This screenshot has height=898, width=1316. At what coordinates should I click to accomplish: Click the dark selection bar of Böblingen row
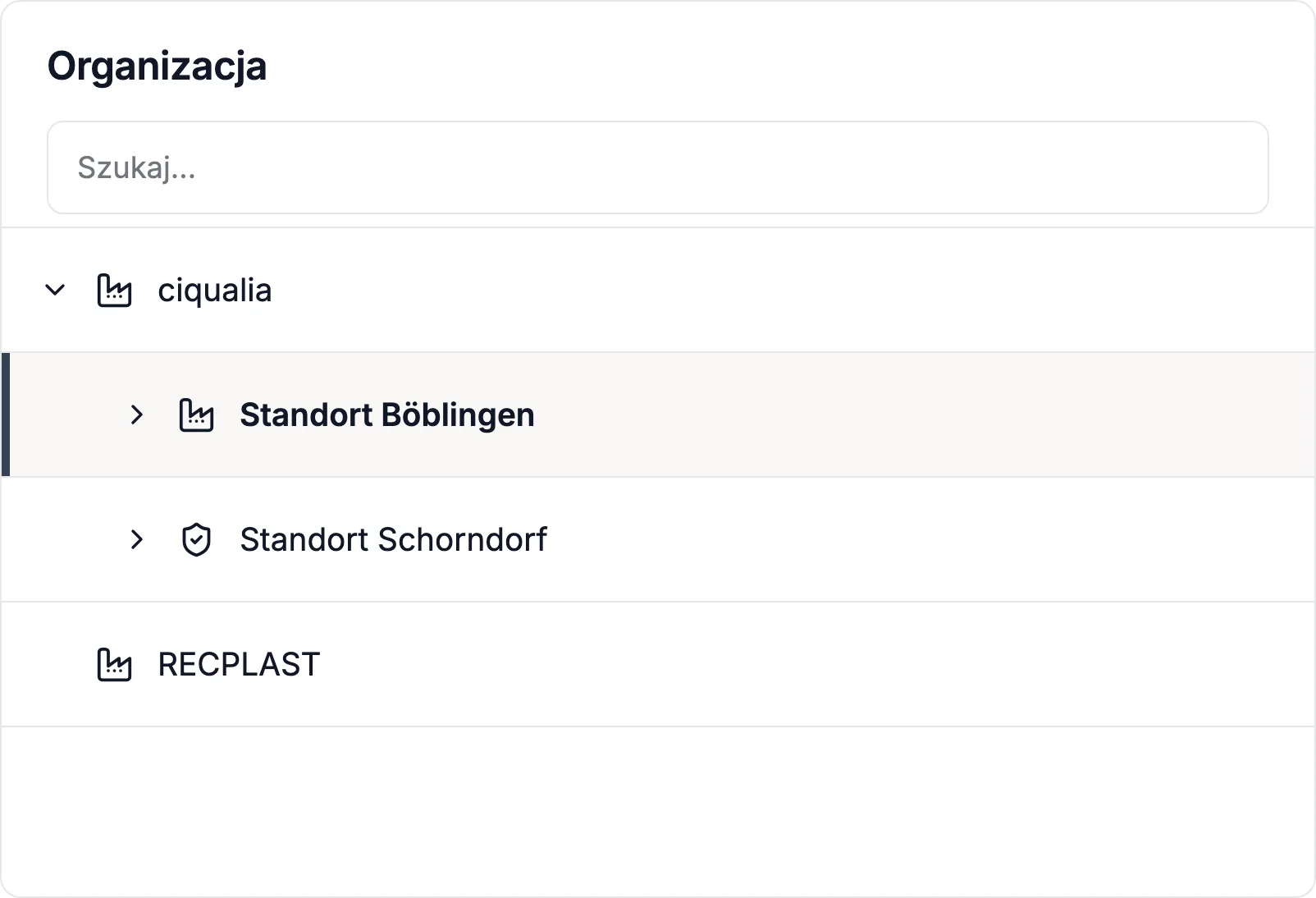point(6,415)
